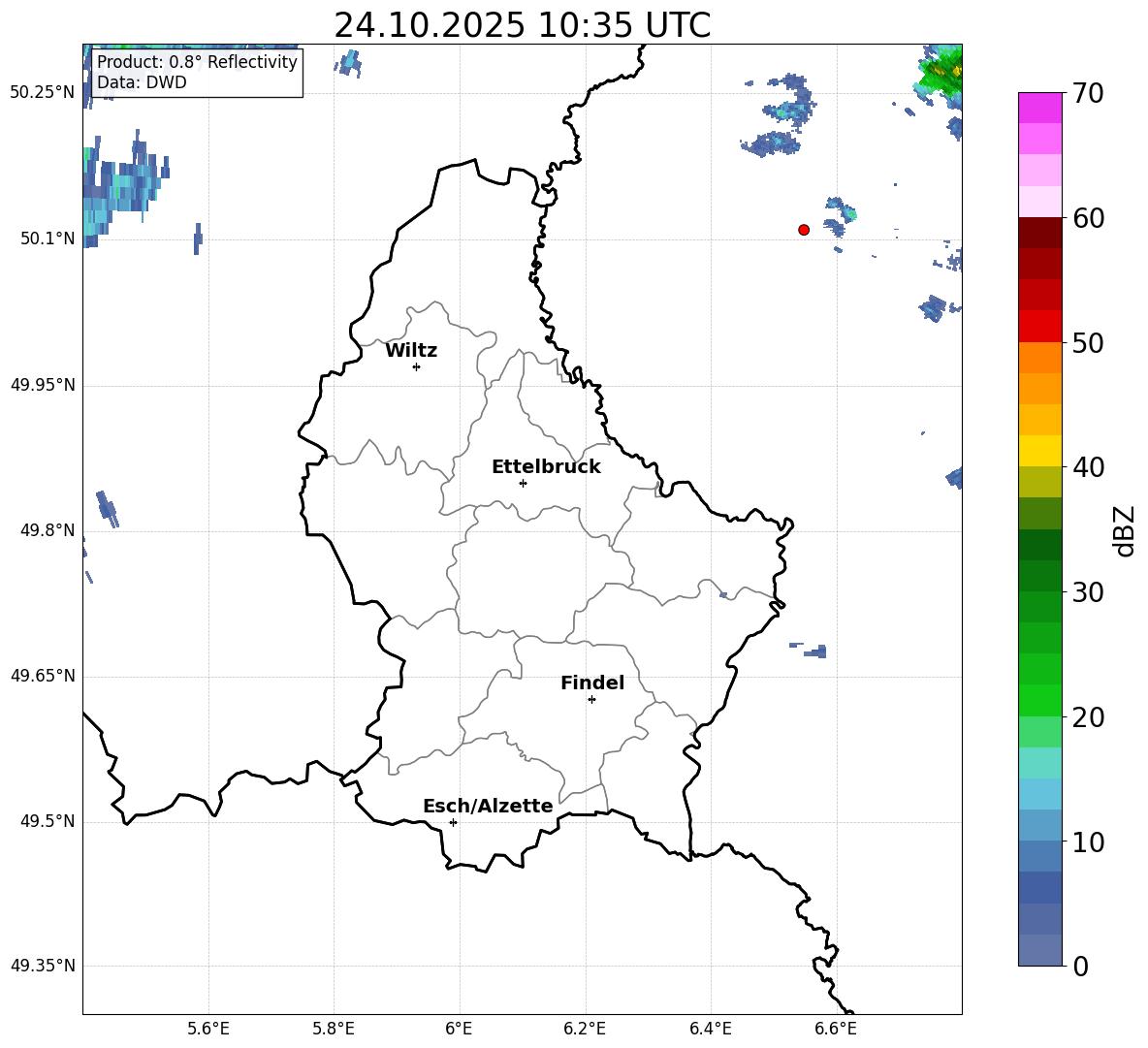Click the Ettelbruck station cross marker
Screen dimensions: 1148x1048
523,483
